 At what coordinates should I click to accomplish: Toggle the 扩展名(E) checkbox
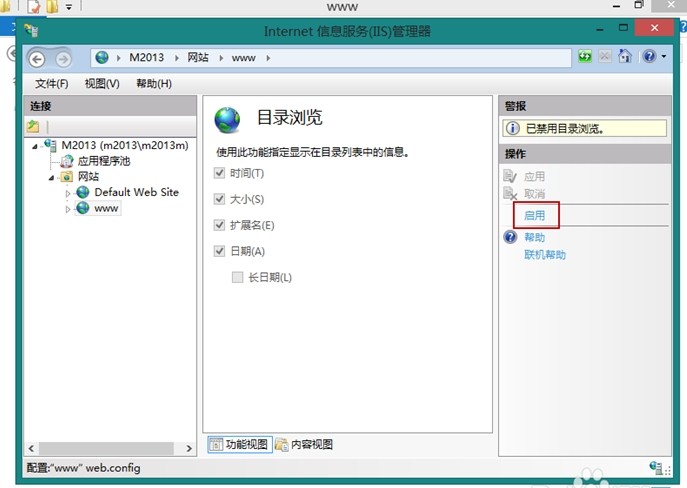[219, 225]
